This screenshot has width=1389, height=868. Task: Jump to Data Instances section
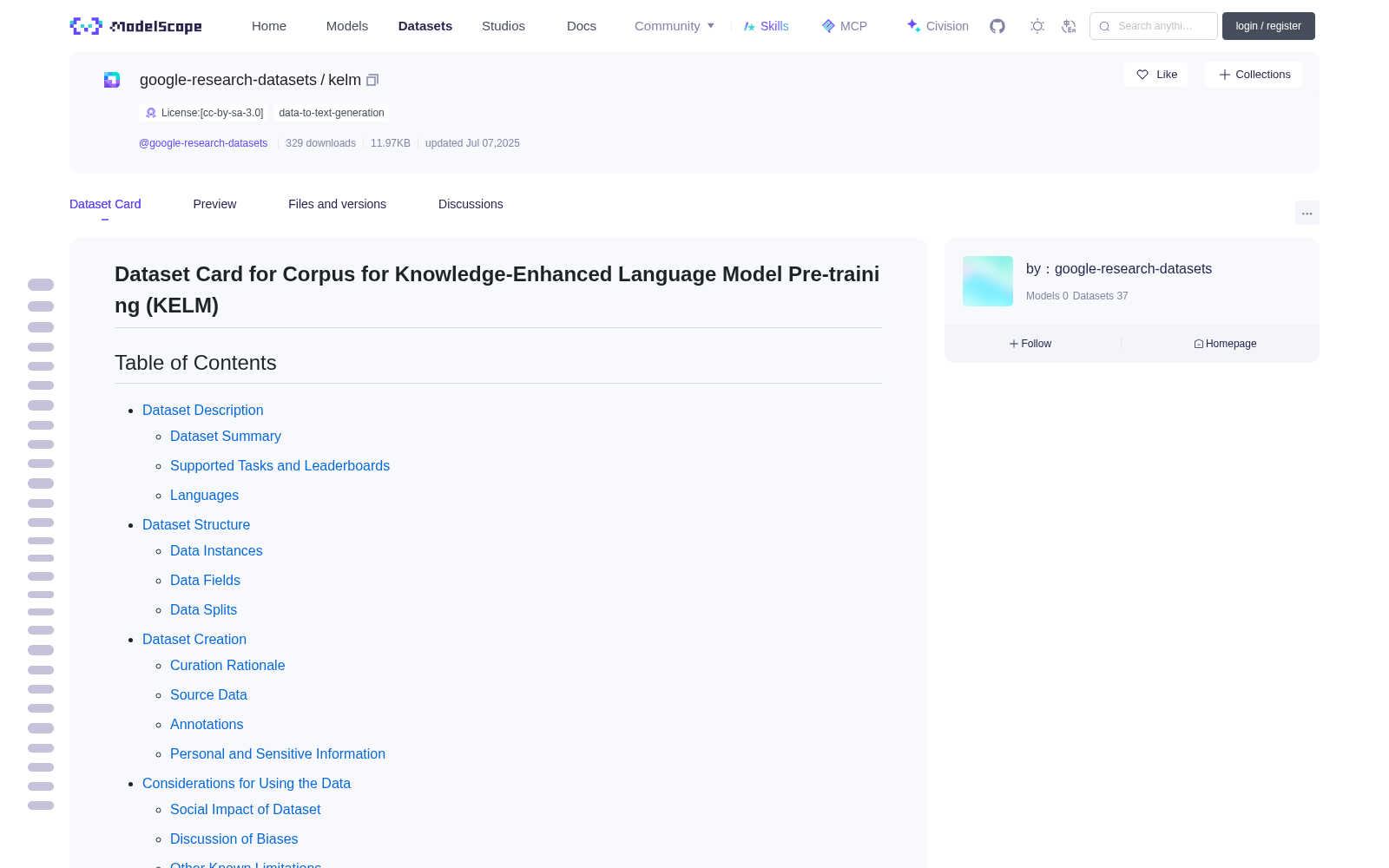[x=216, y=550]
